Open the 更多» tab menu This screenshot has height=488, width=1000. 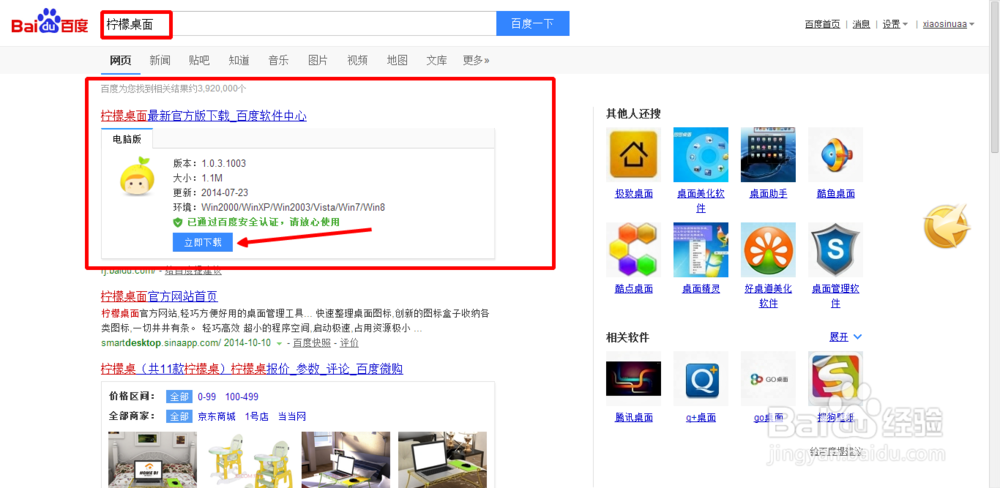[476, 61]
